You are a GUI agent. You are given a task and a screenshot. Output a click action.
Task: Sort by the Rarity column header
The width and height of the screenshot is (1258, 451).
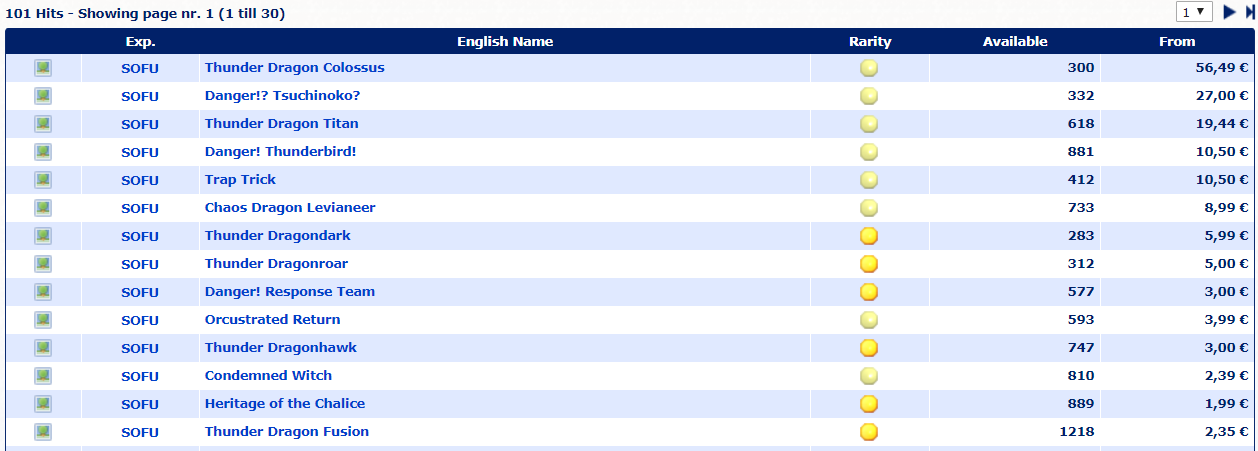coord(870,42)
